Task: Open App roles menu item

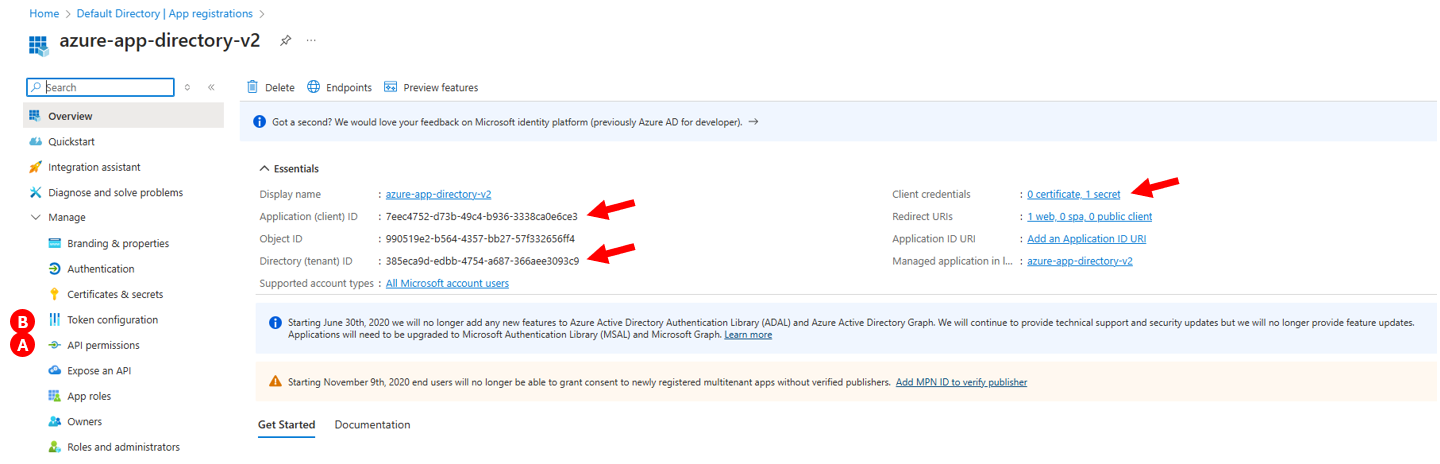Action: click(89, 396)
